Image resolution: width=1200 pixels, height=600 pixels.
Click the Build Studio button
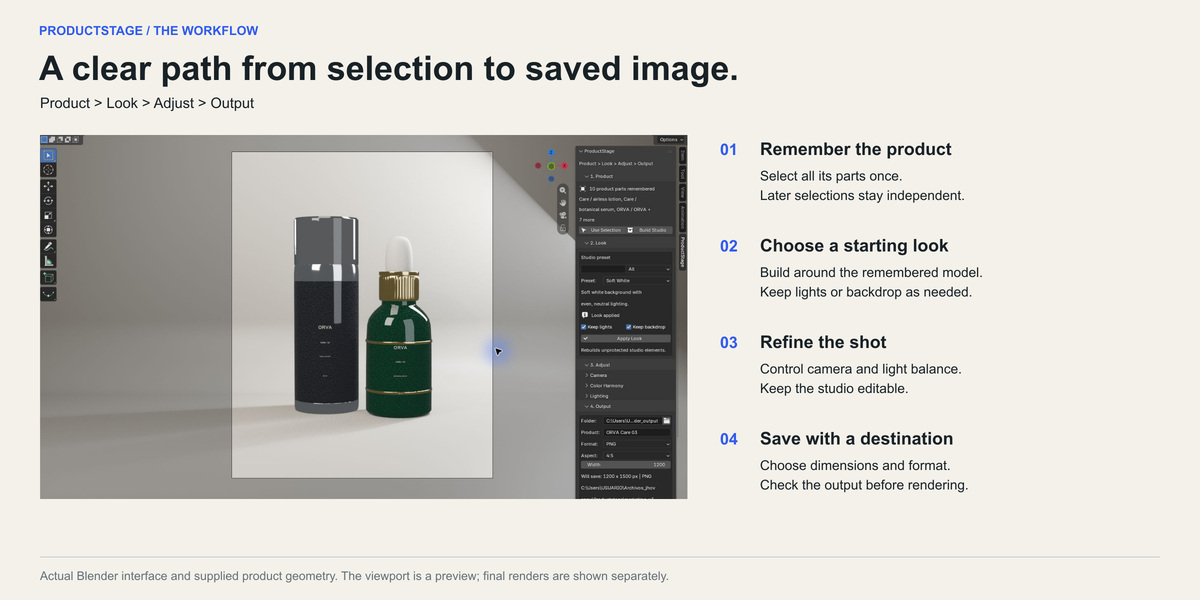pos(650,230)
